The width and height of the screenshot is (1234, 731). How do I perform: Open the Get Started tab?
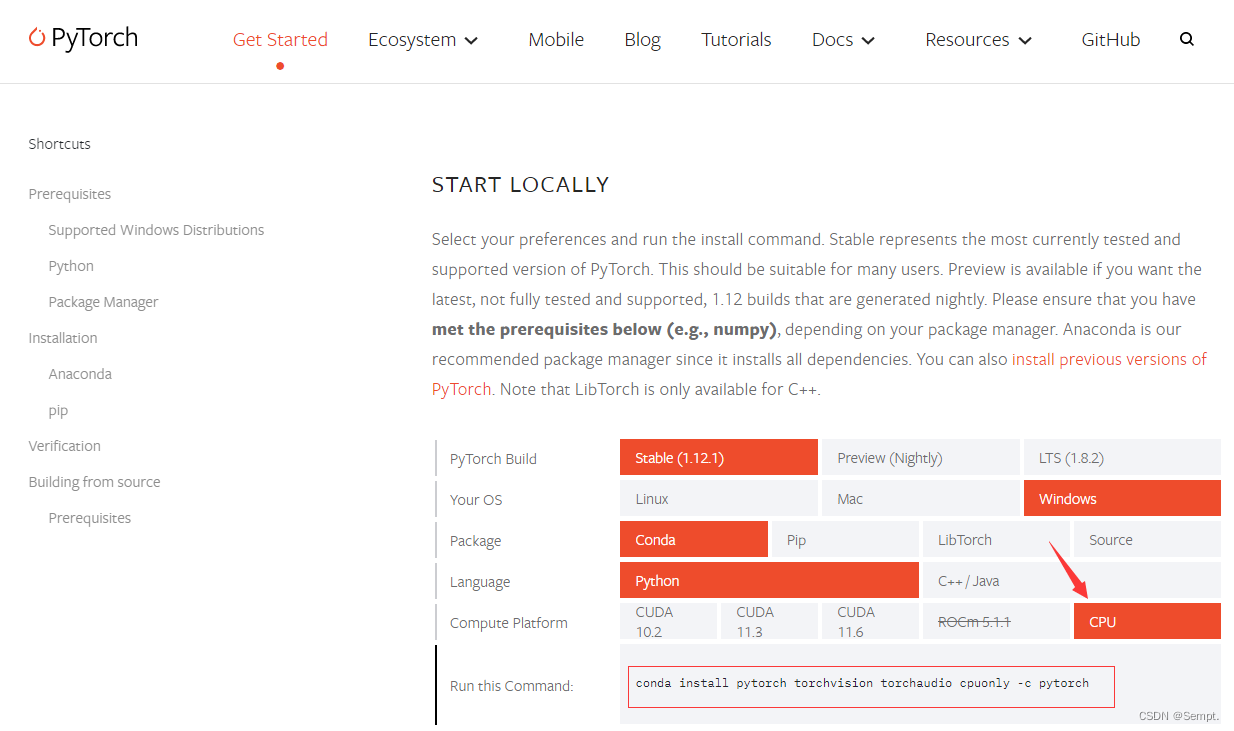(x=280, y=40)
